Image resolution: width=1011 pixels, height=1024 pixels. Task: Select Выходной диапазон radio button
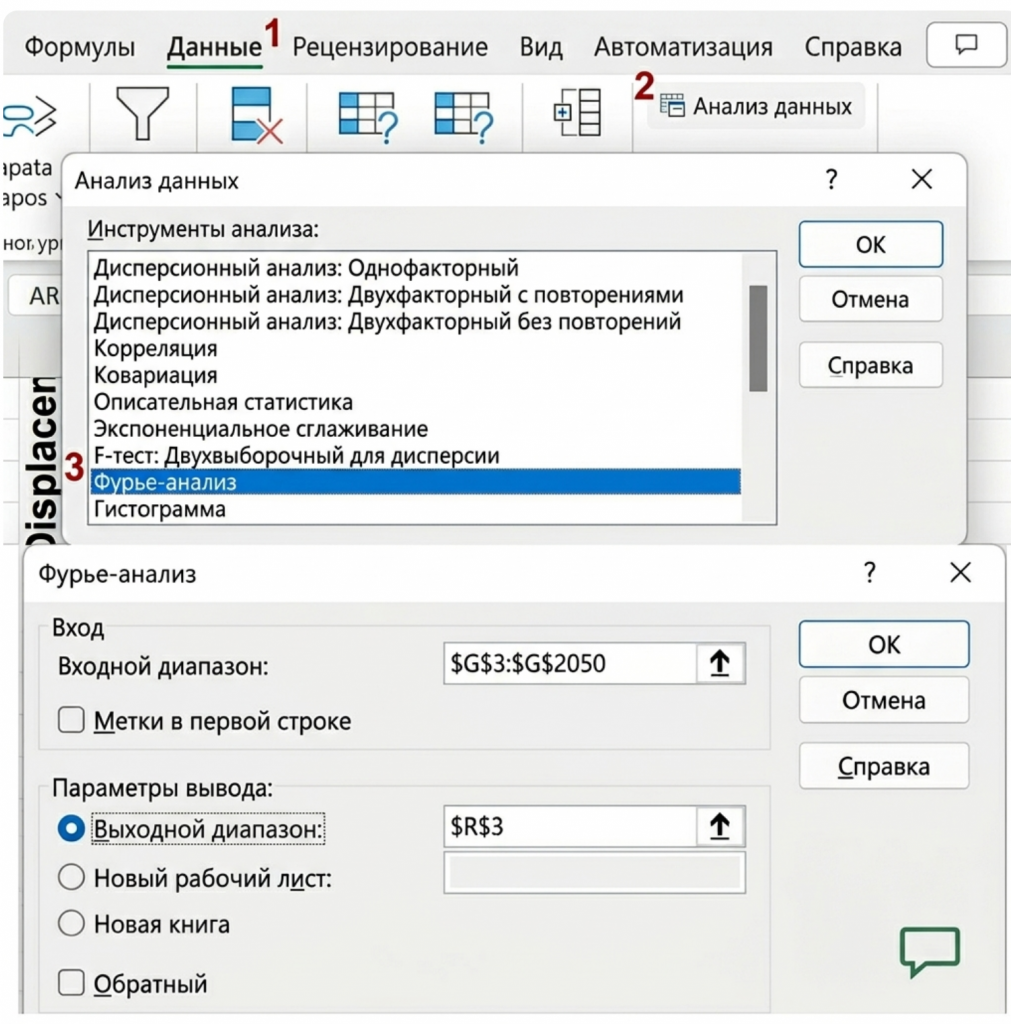[71, 828]
